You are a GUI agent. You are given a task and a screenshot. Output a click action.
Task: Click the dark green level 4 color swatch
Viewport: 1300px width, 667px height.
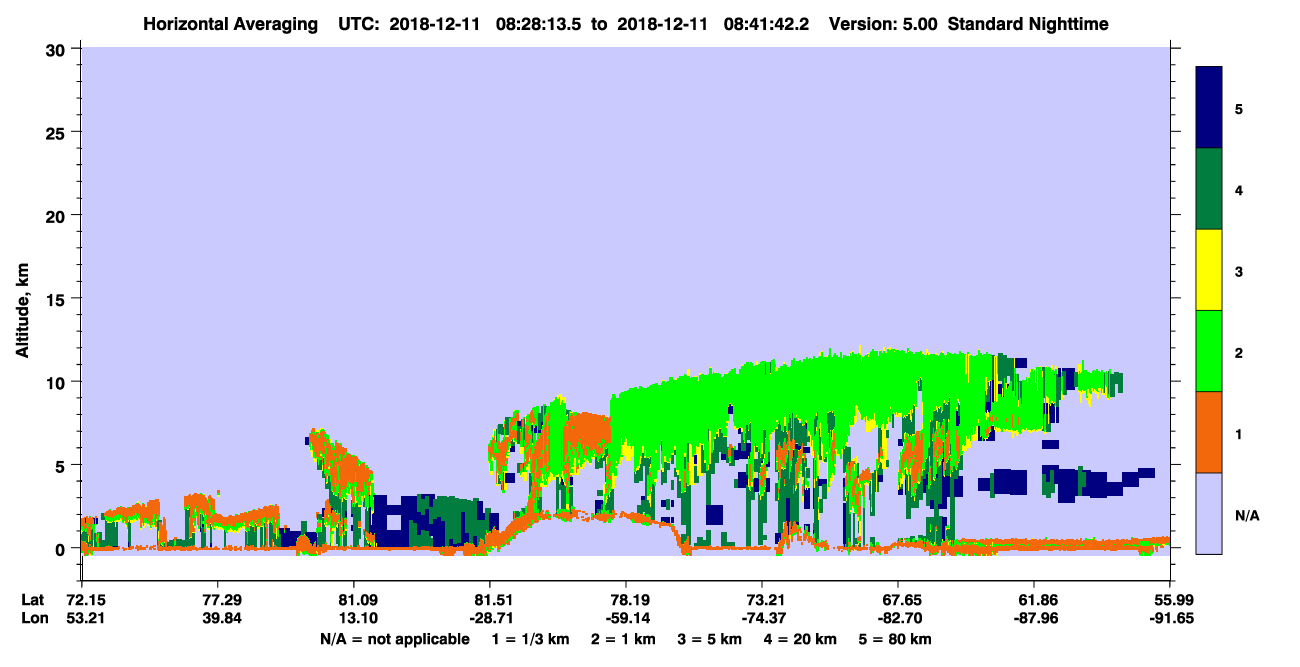1209,189
